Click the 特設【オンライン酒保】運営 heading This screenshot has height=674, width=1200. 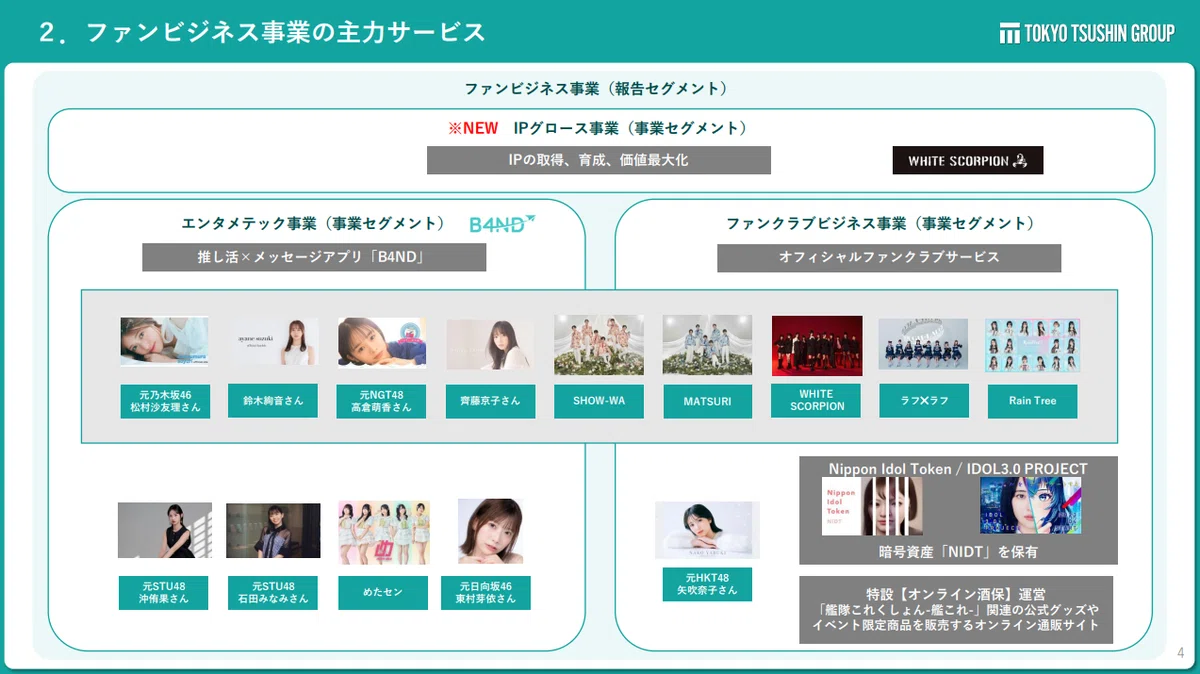click(957, 594)
